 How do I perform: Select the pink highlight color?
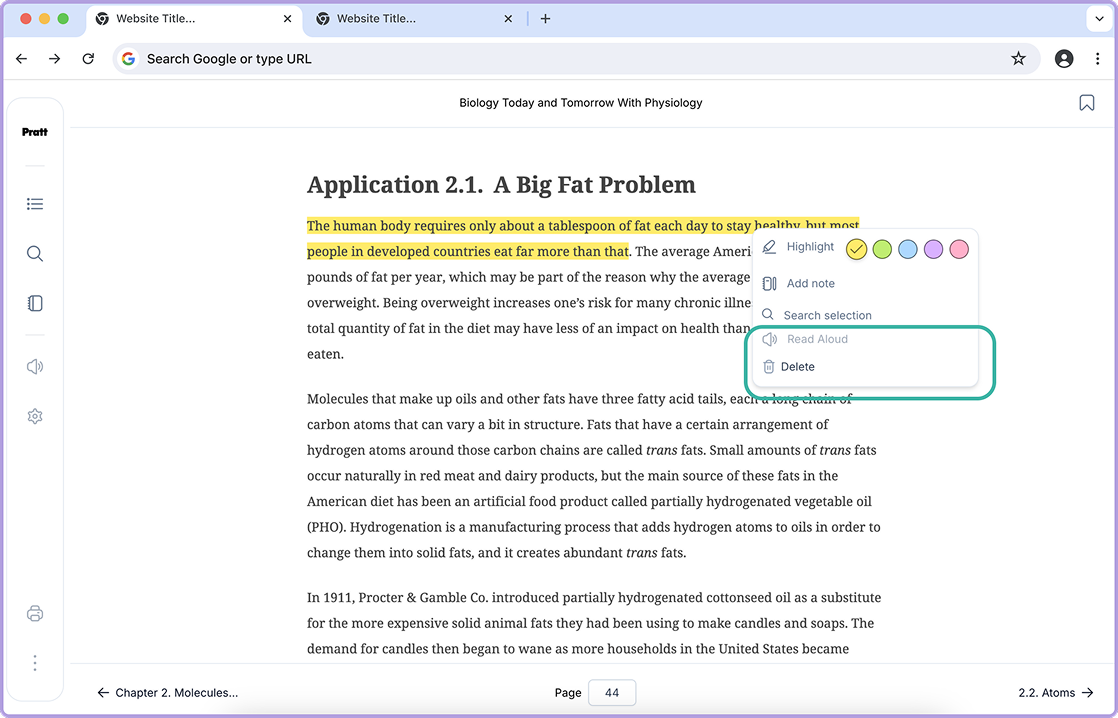959,249
